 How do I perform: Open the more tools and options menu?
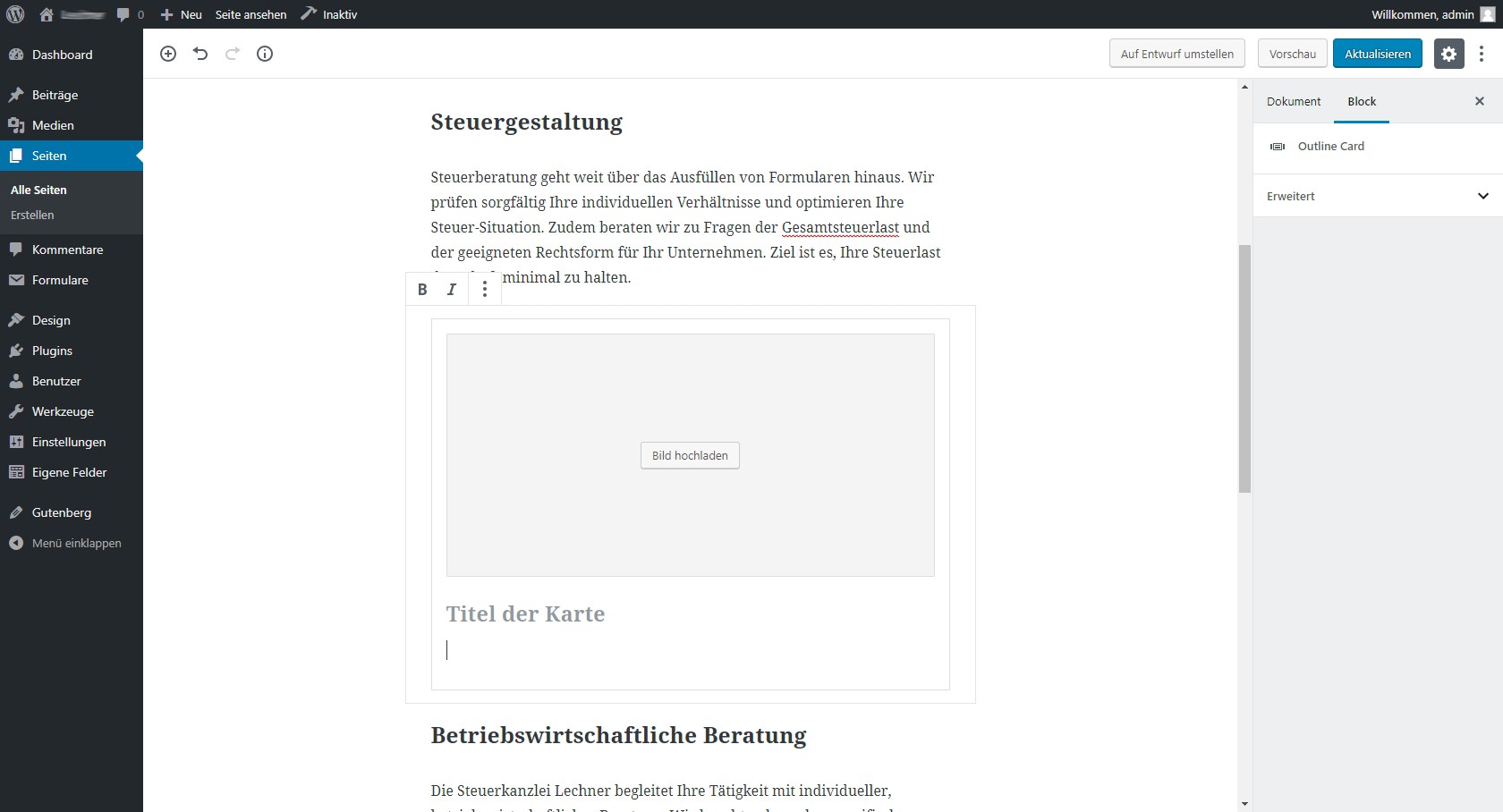click(1482, 54)
